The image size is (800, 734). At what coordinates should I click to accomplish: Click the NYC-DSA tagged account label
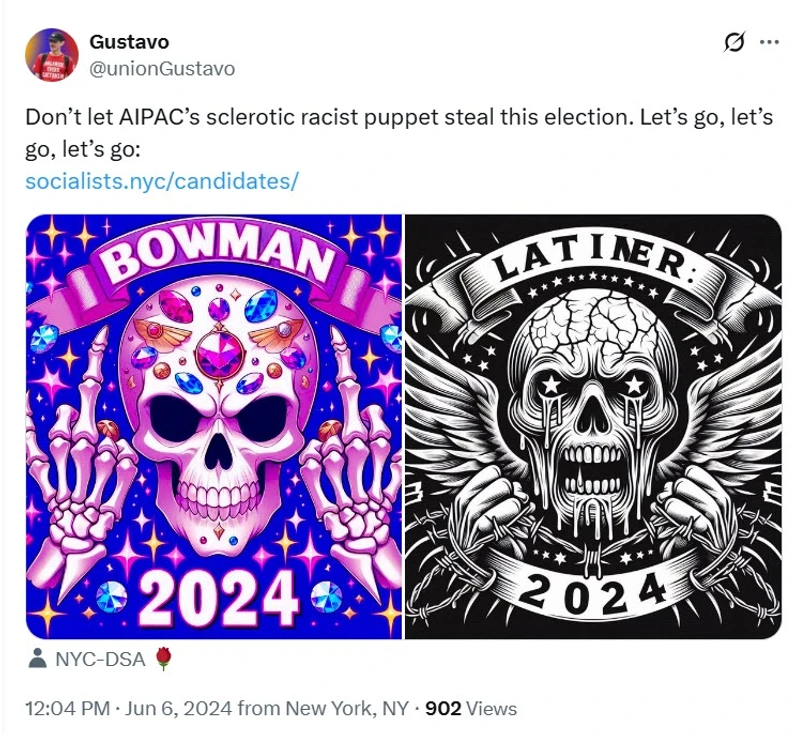(x=99, y=659)
